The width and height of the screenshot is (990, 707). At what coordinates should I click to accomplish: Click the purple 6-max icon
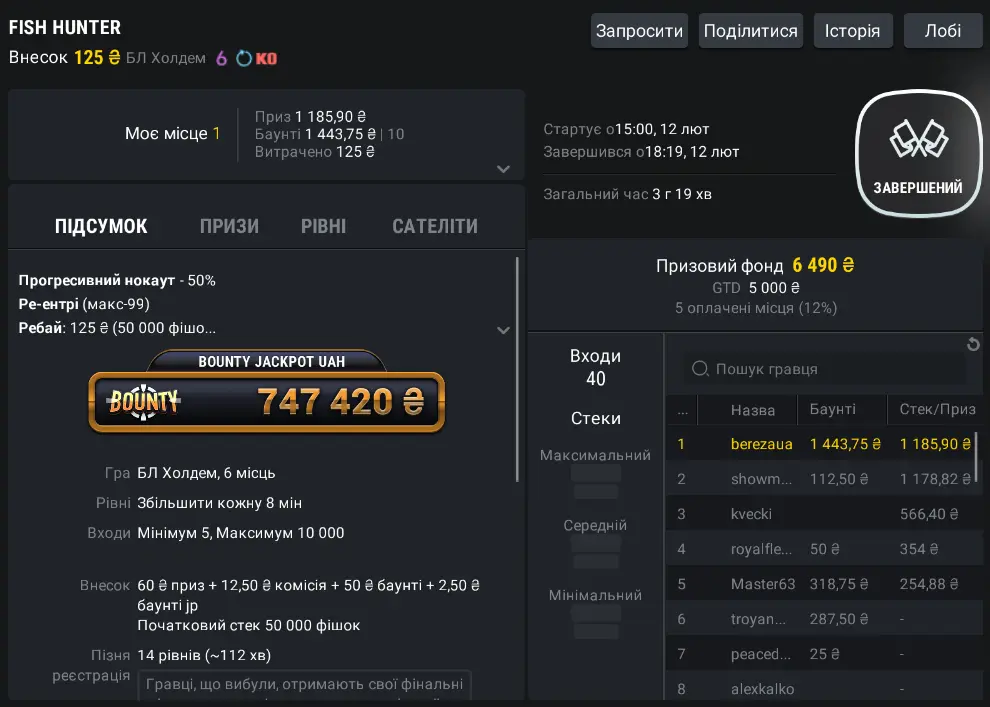point(222,58)
